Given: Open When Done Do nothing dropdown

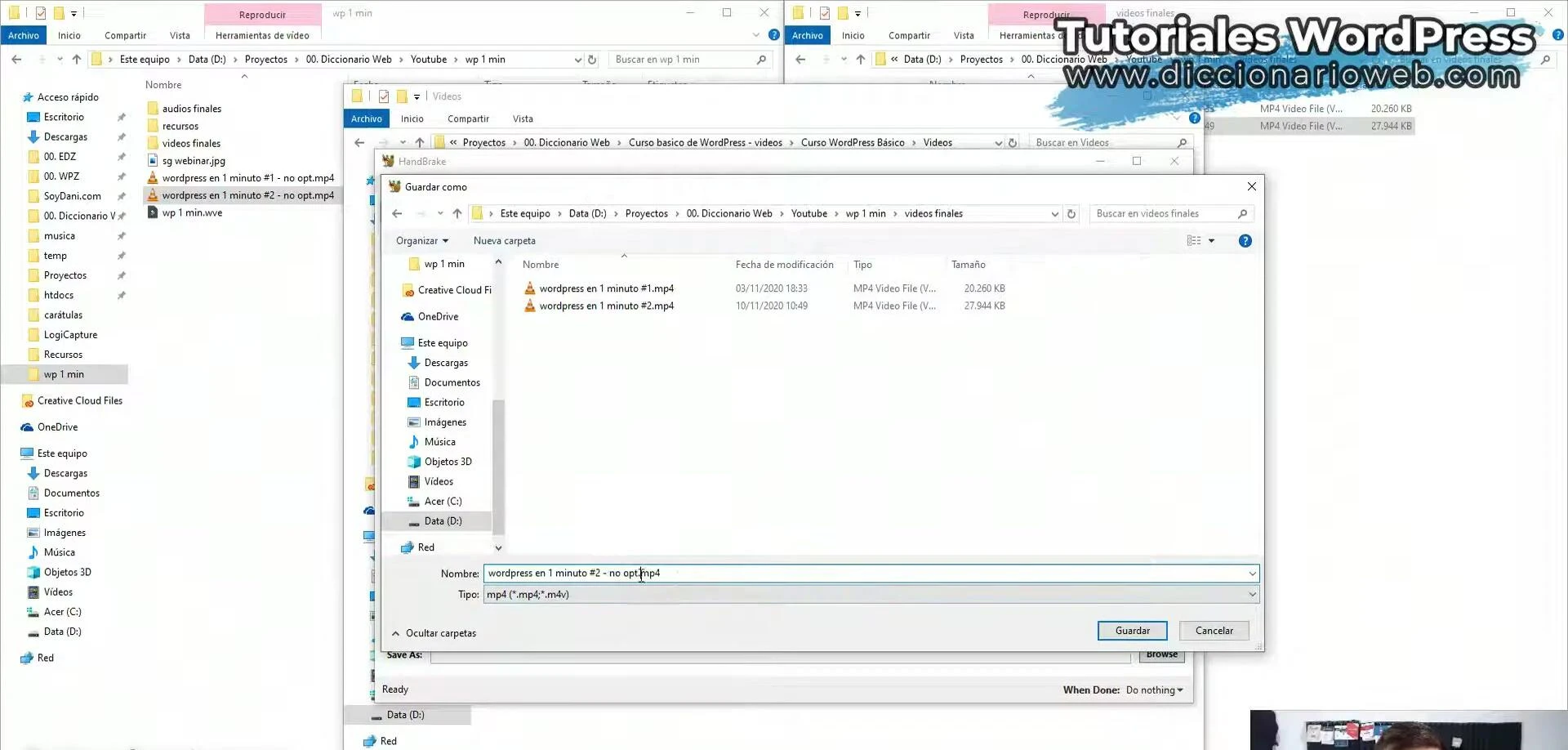Looking at the screenshot, I should click(1154, 690).
